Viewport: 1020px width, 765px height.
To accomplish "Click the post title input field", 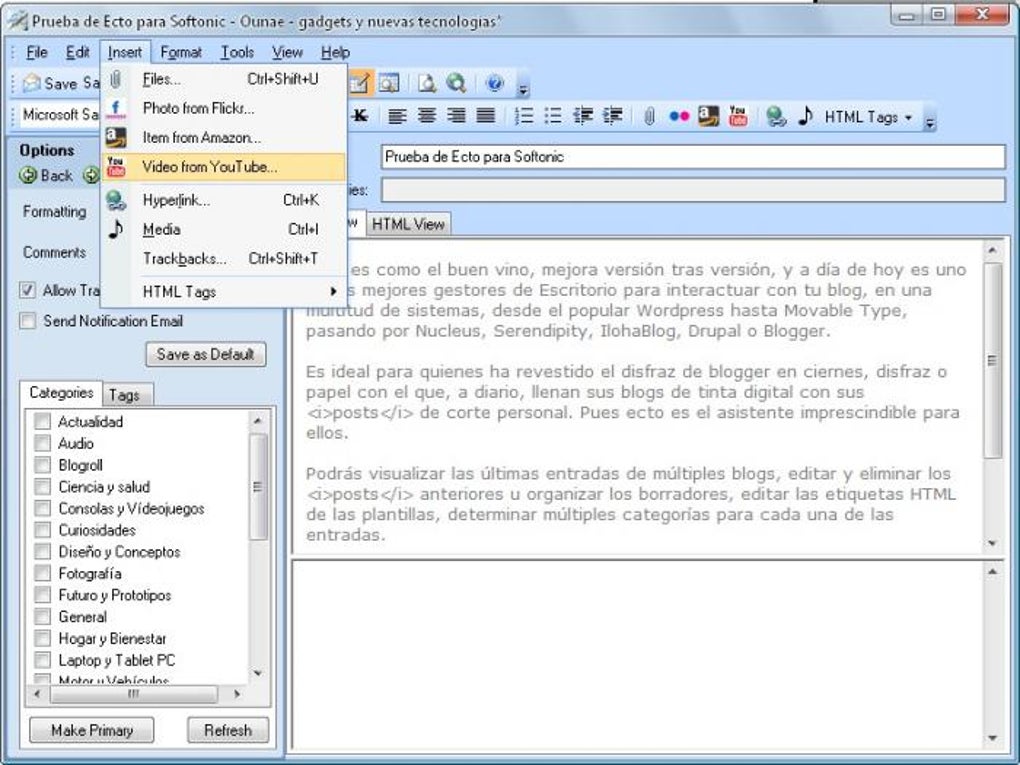I will pyautogui.click(x=693, y=157).
